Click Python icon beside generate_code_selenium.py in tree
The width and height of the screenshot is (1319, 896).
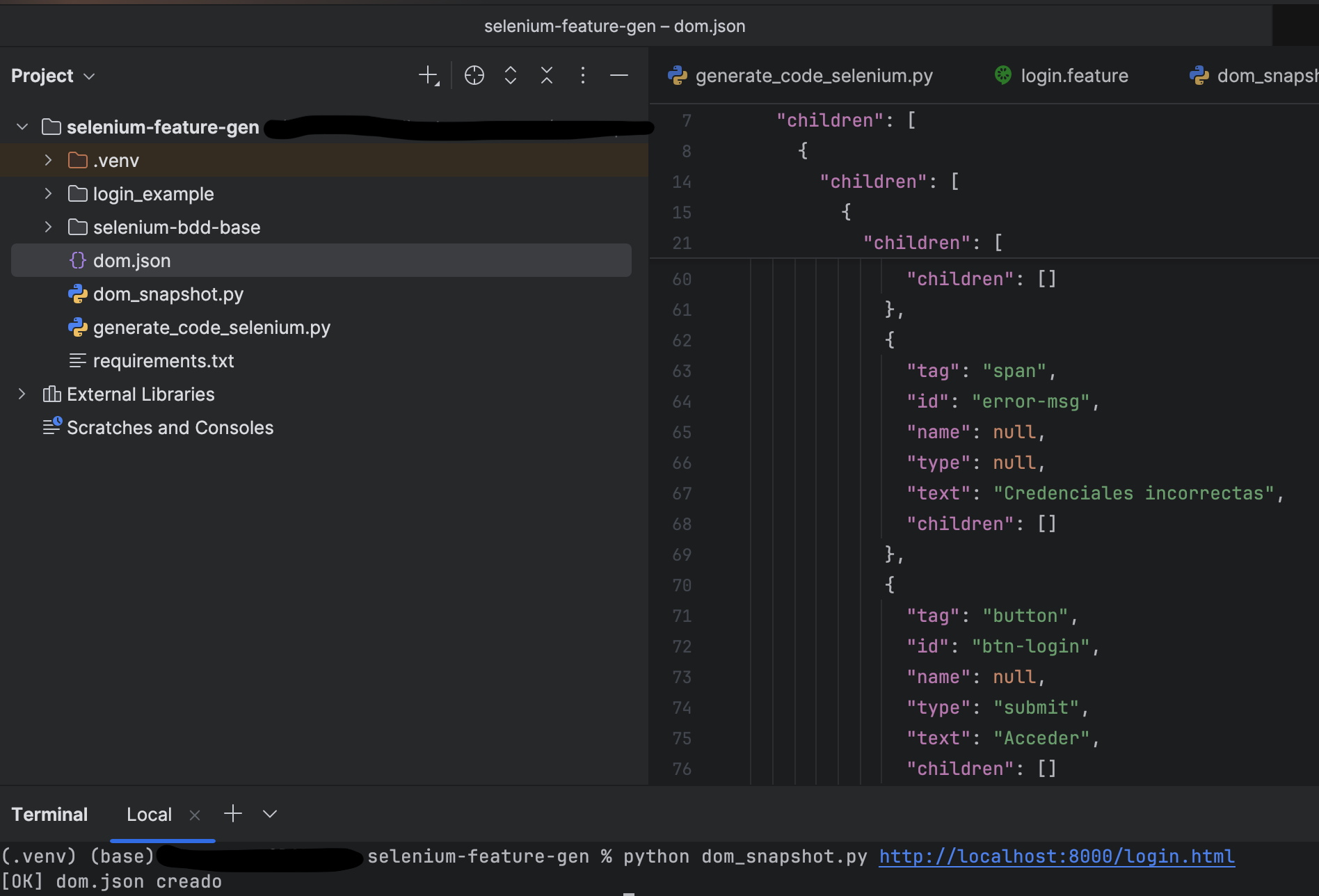click(78, 328)
